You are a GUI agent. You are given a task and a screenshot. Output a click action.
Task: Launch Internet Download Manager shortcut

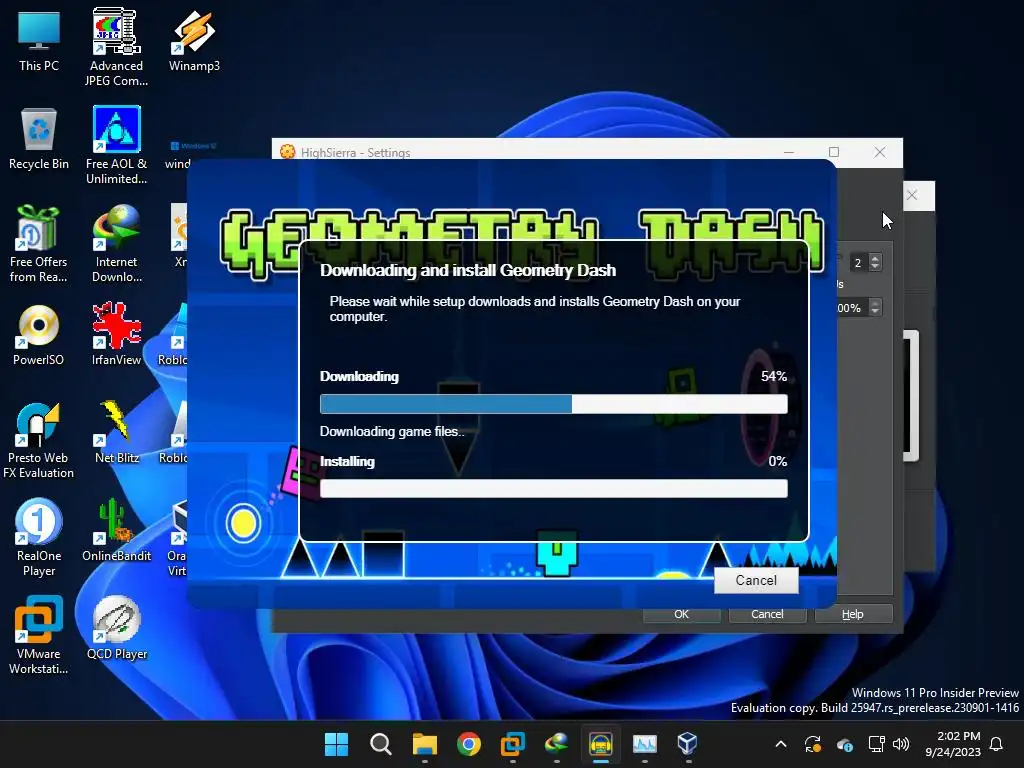tap(116, 244)
